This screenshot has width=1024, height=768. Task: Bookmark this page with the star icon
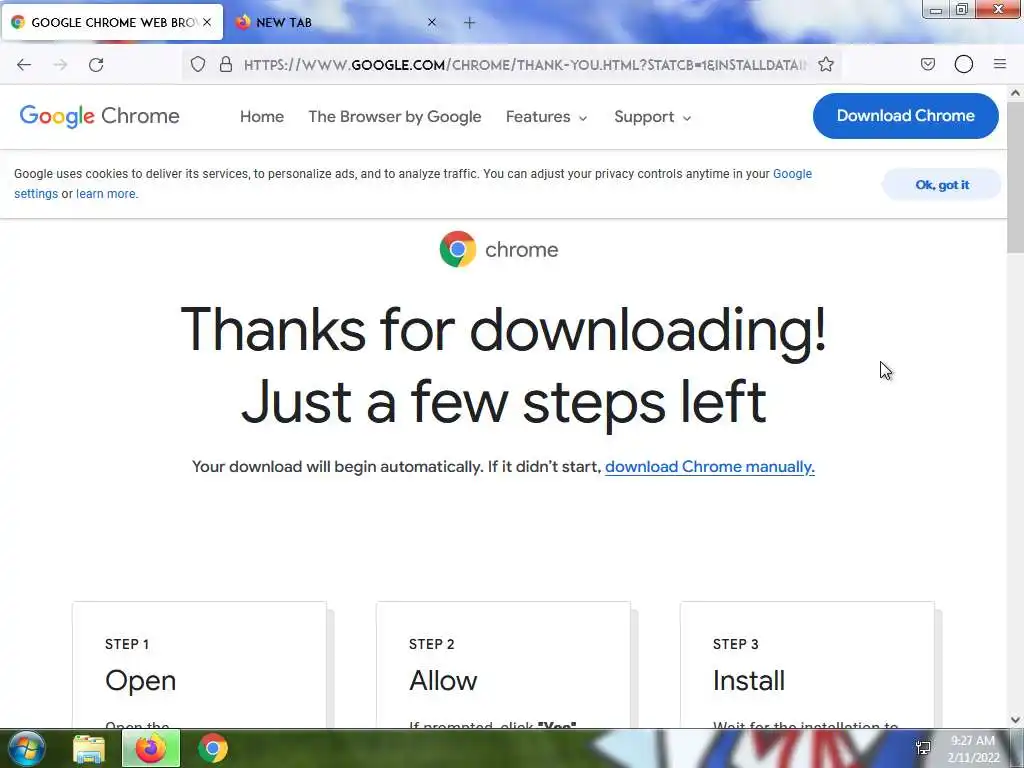tap(826, 64)
